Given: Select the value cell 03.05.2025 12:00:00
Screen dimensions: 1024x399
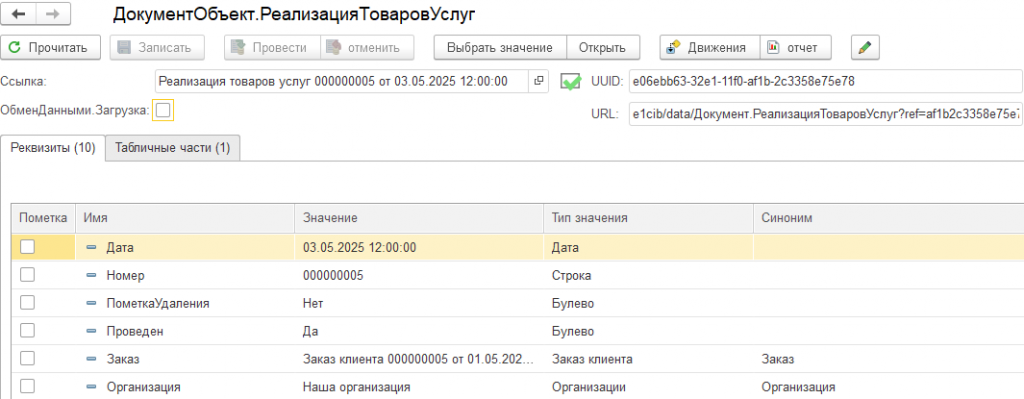Looking at the screenshot, I should 419,247.
